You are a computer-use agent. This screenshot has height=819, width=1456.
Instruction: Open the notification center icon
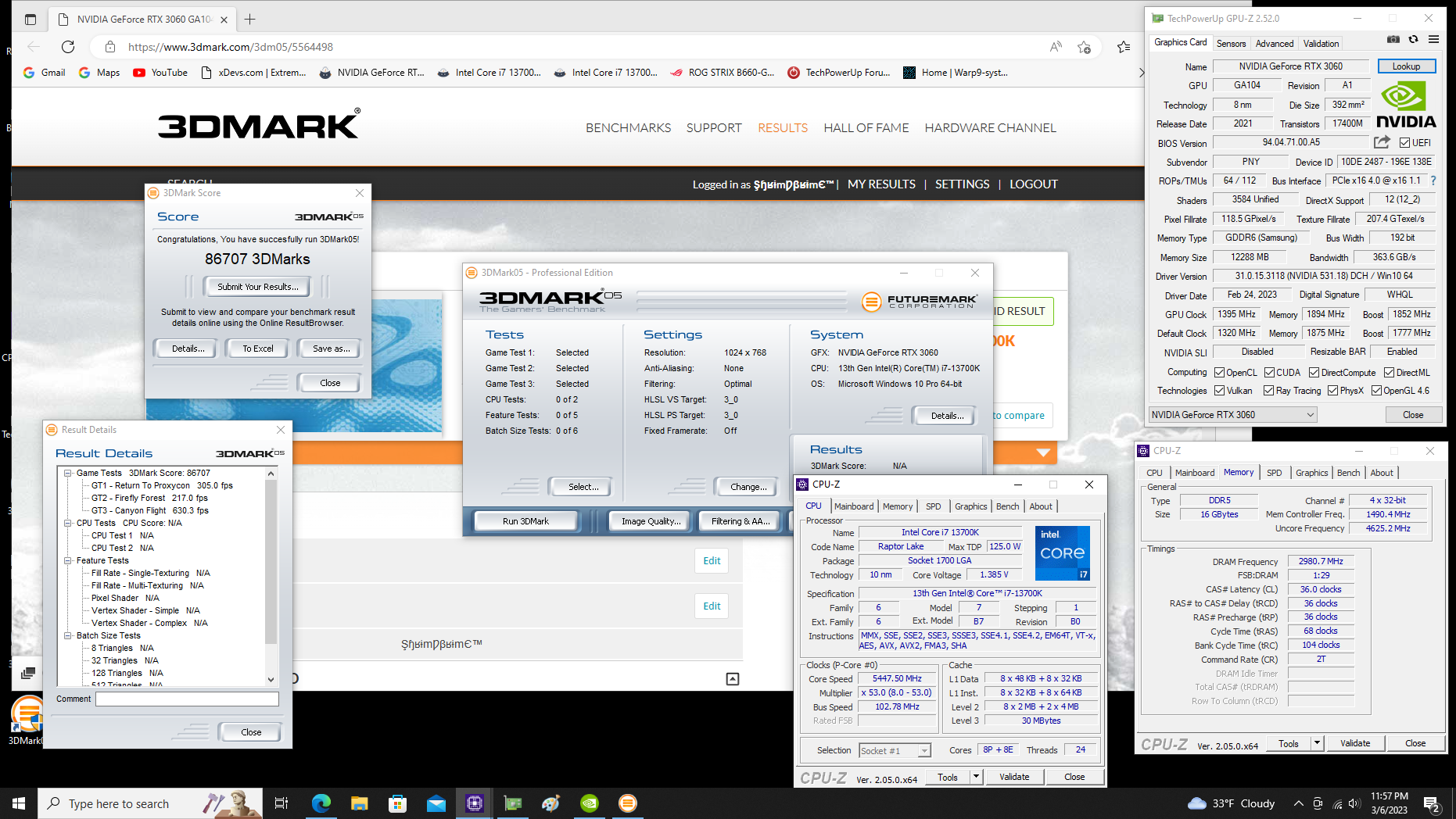[x=1432, y=803]
